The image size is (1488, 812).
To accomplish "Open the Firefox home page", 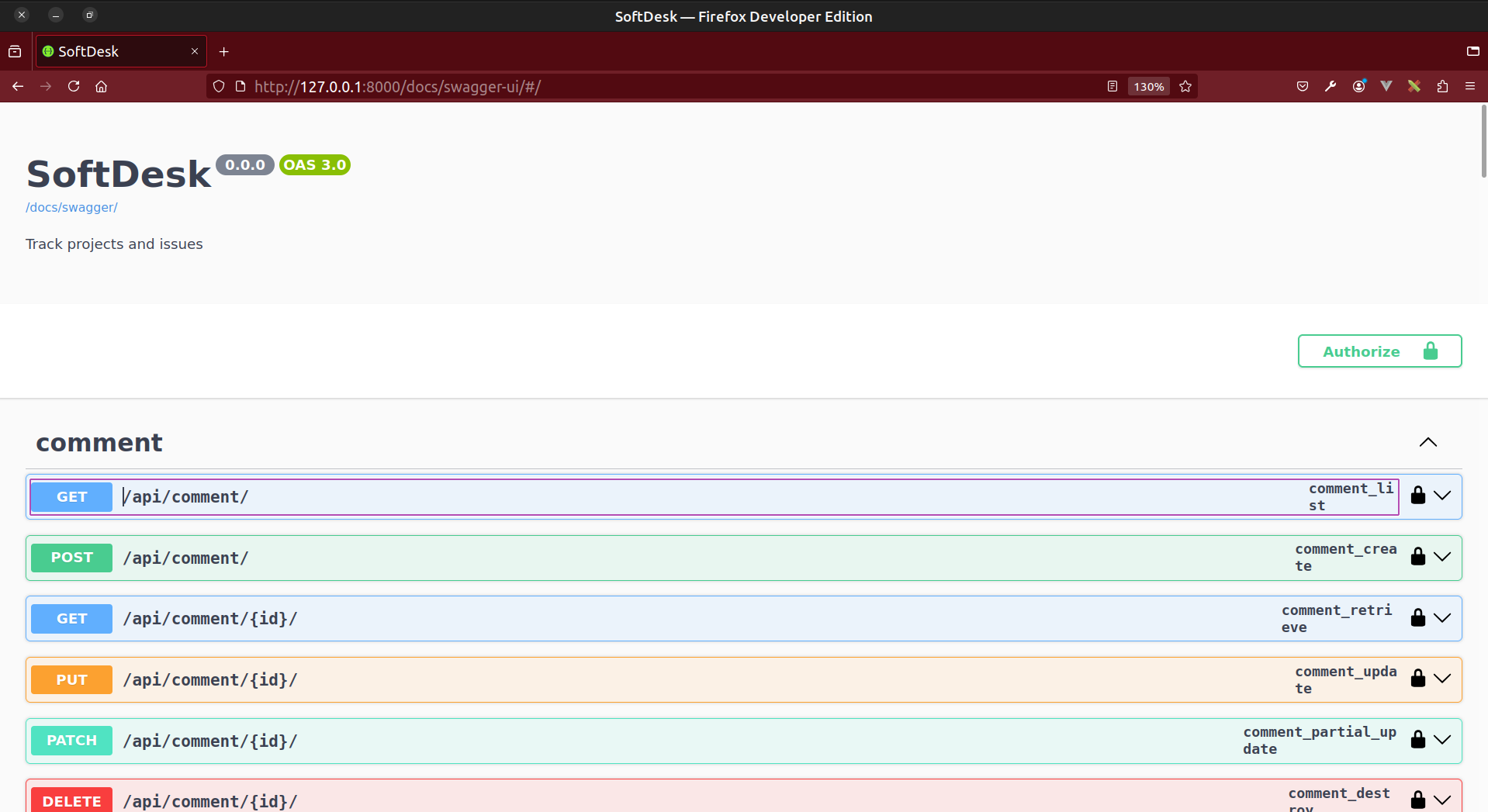I will [102, 86].
